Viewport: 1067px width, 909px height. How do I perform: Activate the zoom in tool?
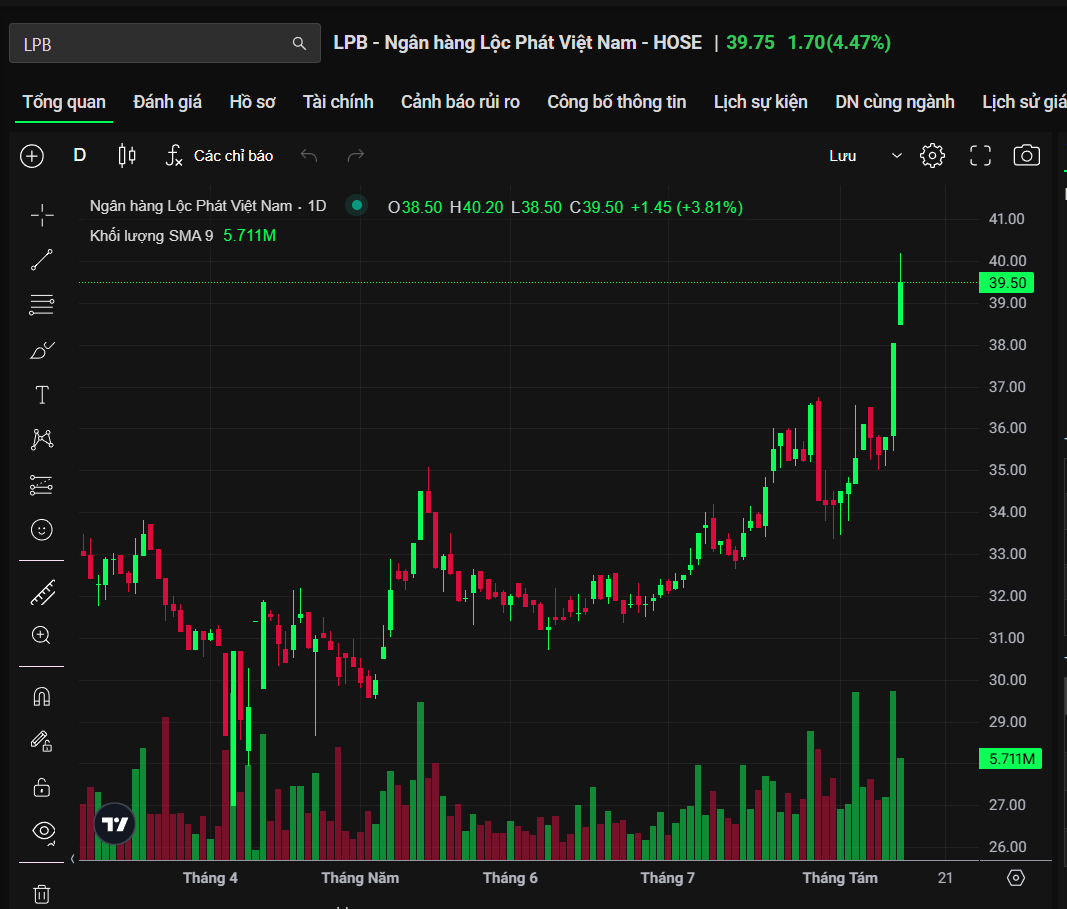point(42,635)
